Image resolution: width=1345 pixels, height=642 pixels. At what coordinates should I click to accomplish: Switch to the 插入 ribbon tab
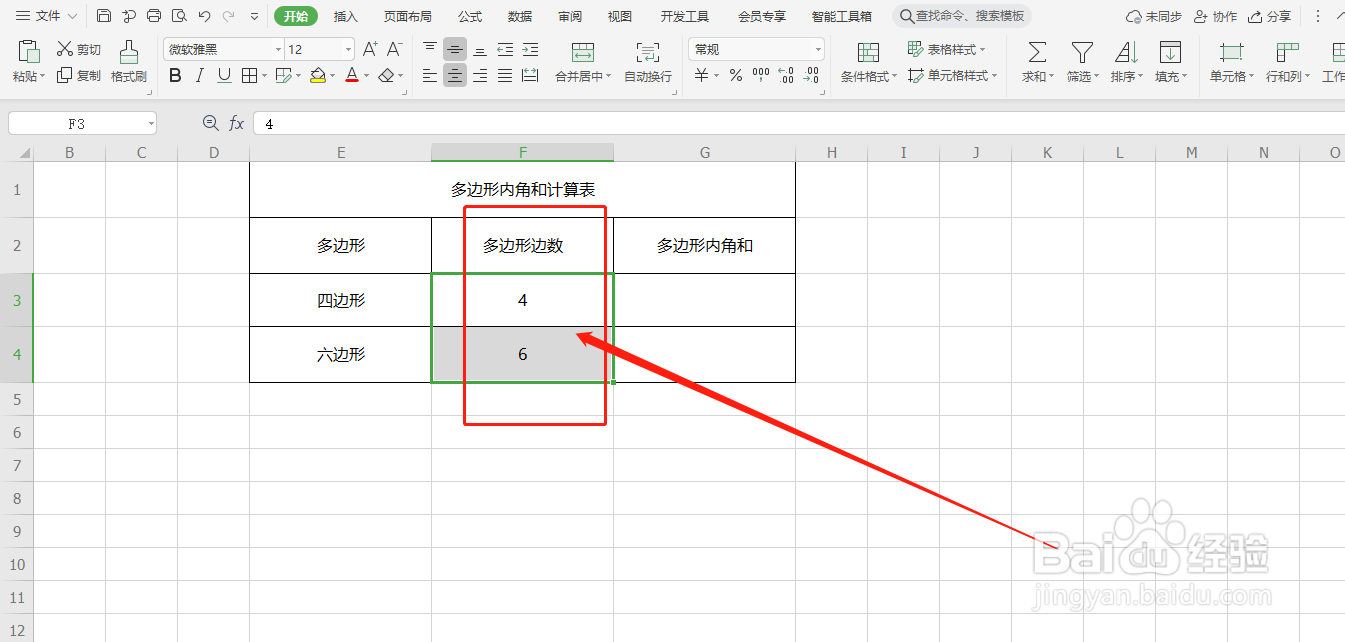pyautogui.click(x=346, y=16)
